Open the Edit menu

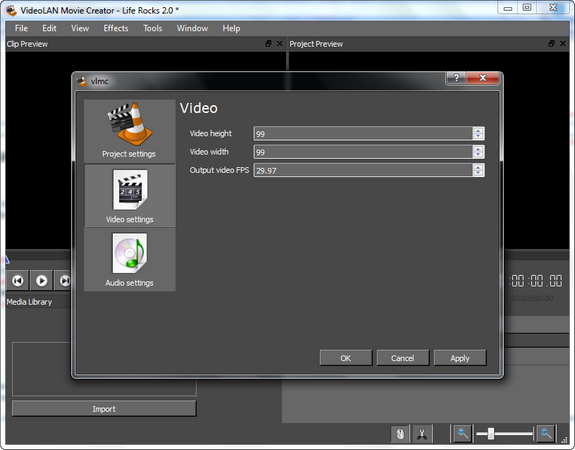click(x=49, y=28)
